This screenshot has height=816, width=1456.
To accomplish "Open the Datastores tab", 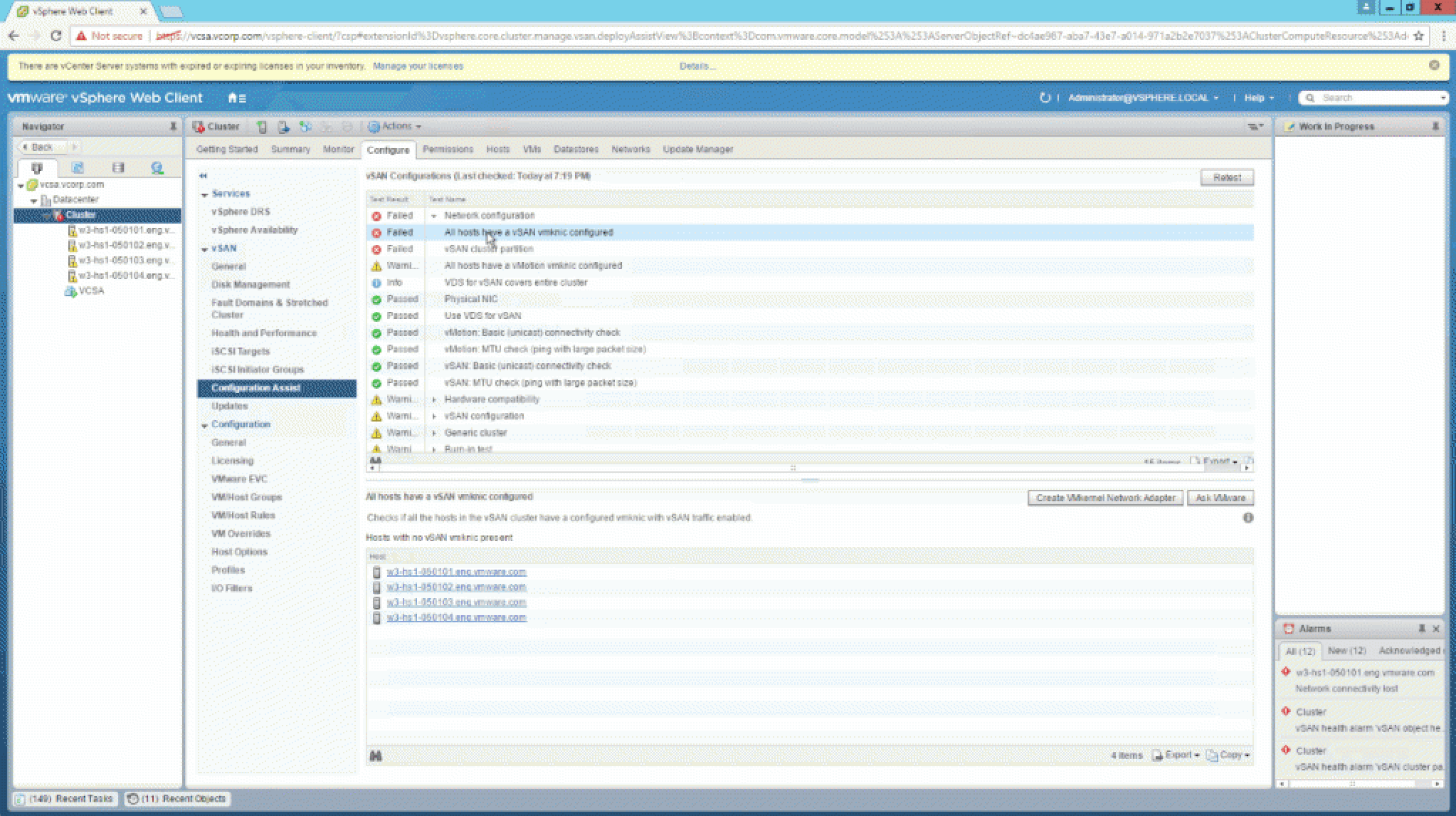I will point(576,150).
